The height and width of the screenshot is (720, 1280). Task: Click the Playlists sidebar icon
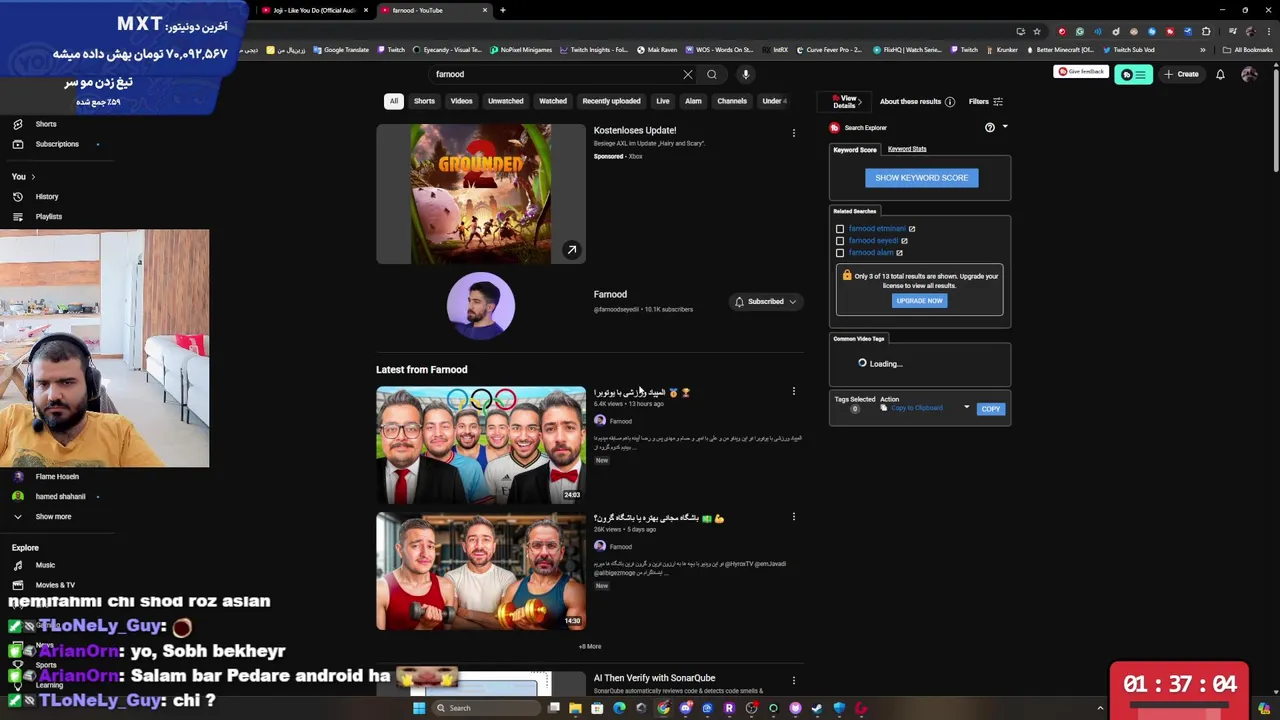click(17, 216)
